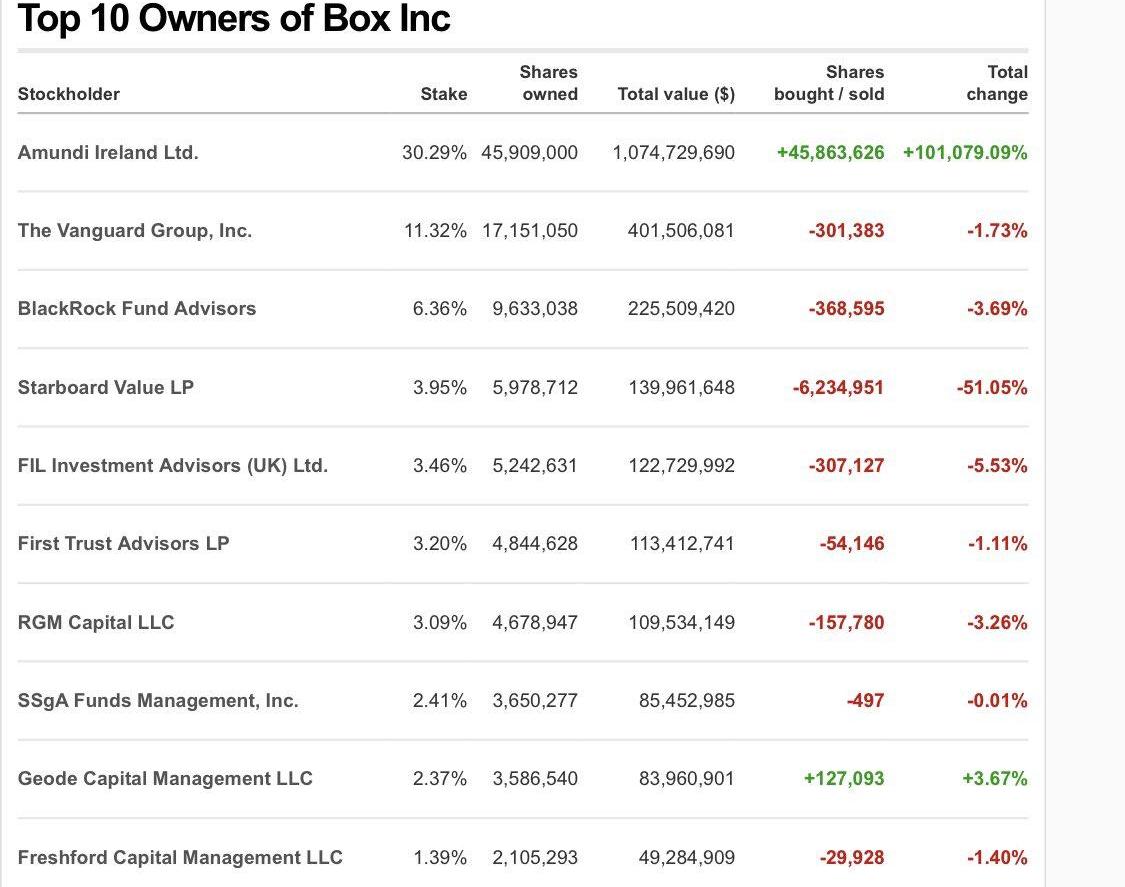Open Geode Capital Management LLC link
Image resolution: width=1125 pixels, height=887 pixels.
pos(165,779)
